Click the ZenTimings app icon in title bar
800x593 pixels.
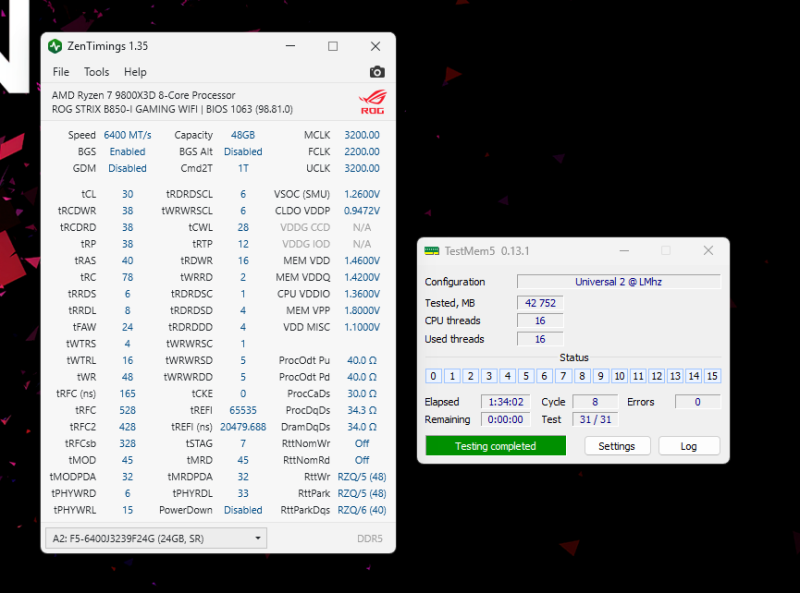[55, 46]
